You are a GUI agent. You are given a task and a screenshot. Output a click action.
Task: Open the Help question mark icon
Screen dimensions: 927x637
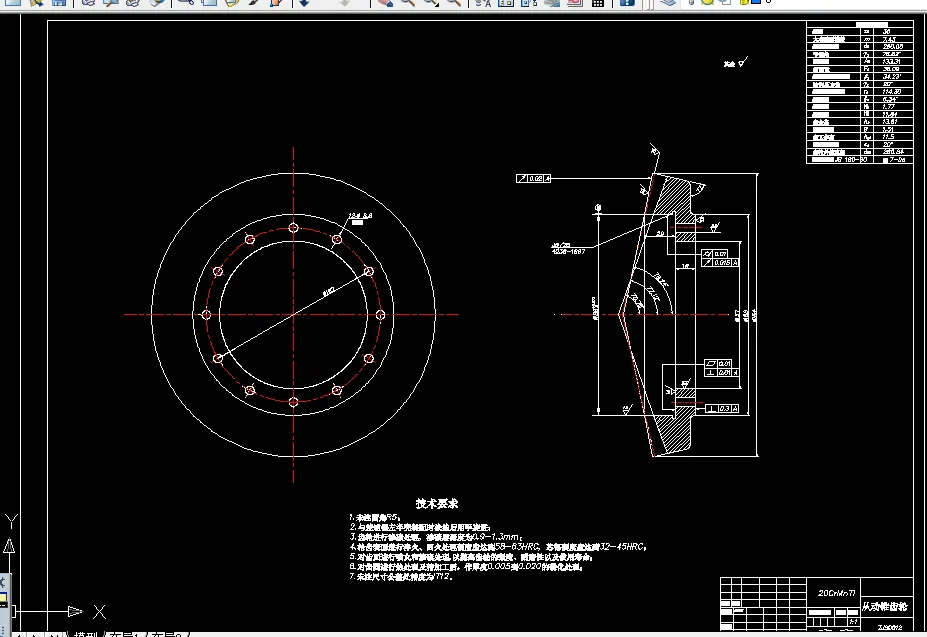[627, 2]
